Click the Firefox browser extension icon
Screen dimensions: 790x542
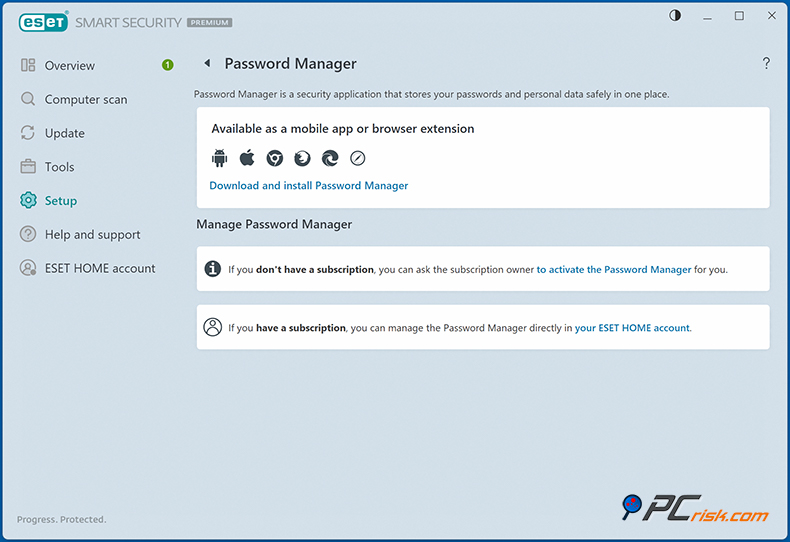302,158
